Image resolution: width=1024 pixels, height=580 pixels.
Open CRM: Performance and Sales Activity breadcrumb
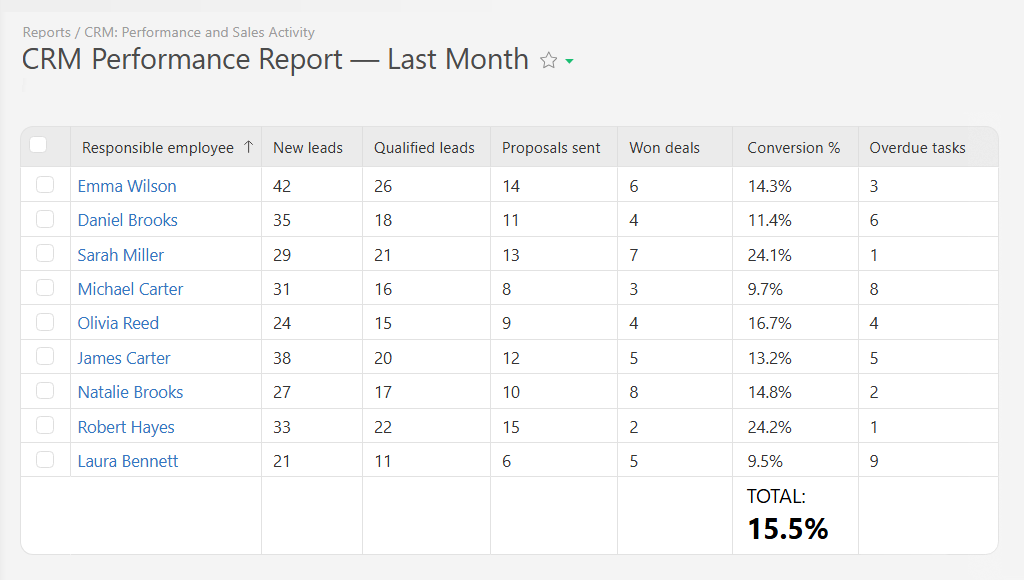click(x=199, y=32)
